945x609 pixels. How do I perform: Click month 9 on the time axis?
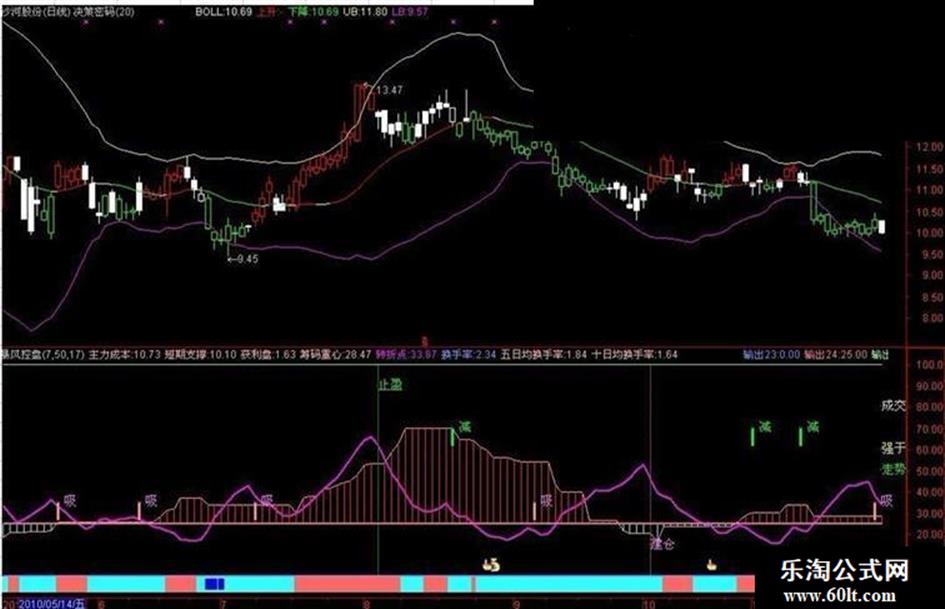pos(516,604)
